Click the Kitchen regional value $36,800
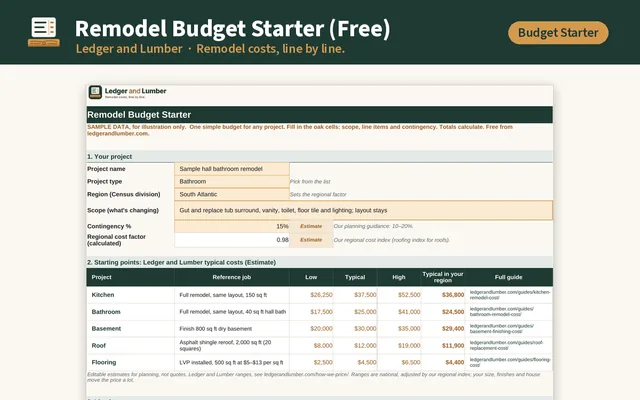Screen dimensions: 640x400 pyautogui.click(x=453, y=295)
